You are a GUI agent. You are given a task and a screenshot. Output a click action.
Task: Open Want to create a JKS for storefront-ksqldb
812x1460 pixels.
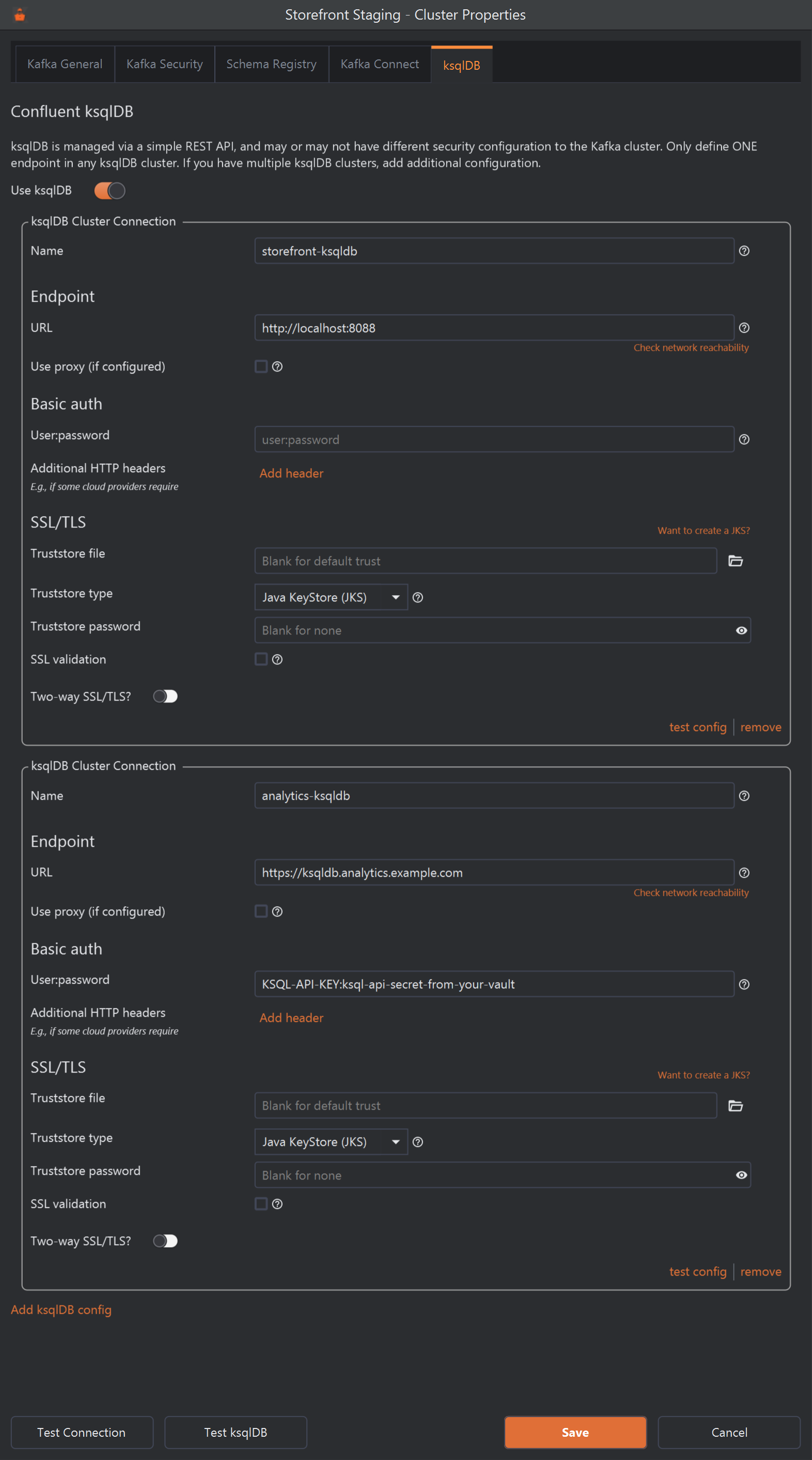click(703, 531)
